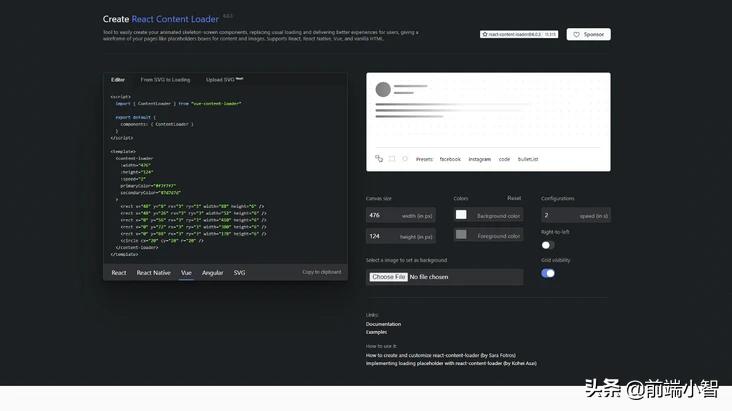Switch code output to React
Viewport: 732px width, 411px height.
pos(119,273)
